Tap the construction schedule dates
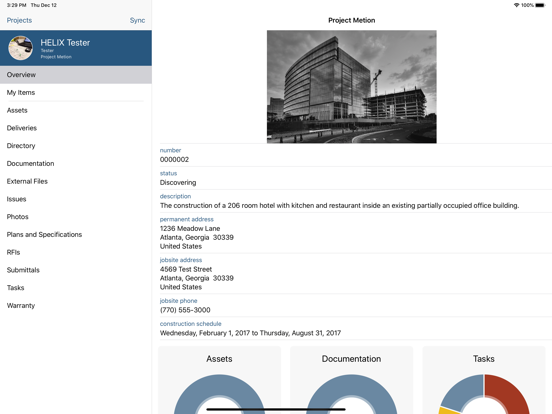 pos(250,333)
